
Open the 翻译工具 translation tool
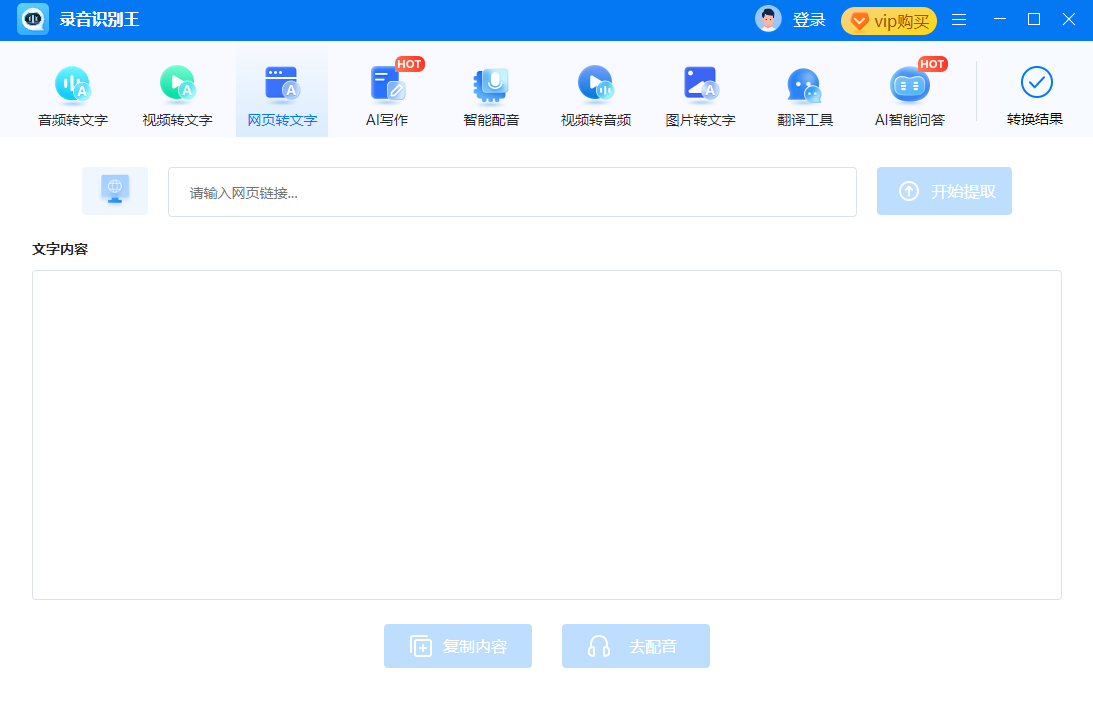click(804, 97)
